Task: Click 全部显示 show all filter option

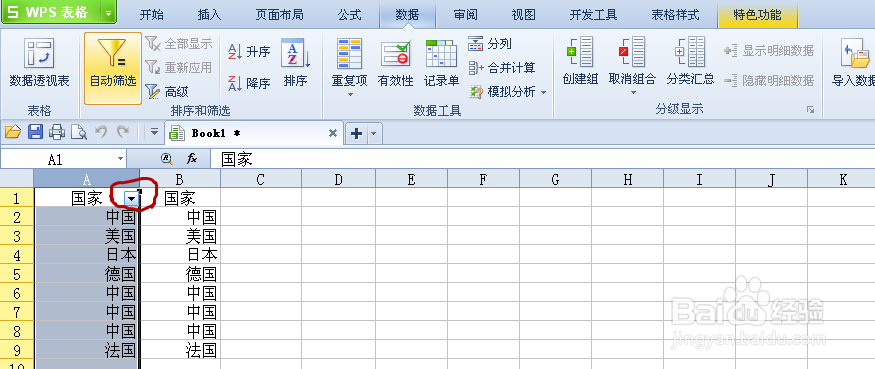Action: [x=179, y=43]
